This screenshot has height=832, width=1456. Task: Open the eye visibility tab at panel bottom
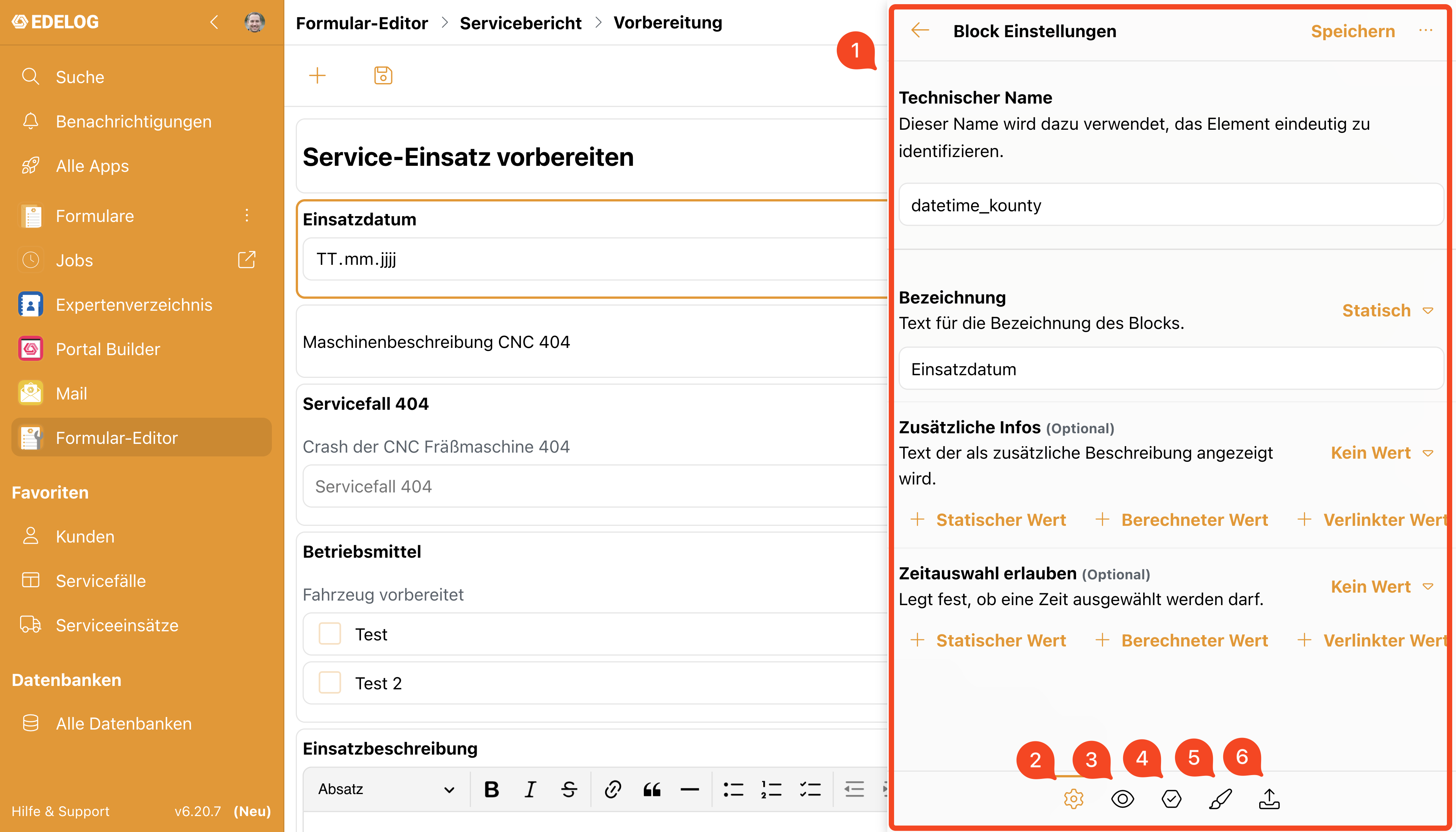coord(1123,798)
